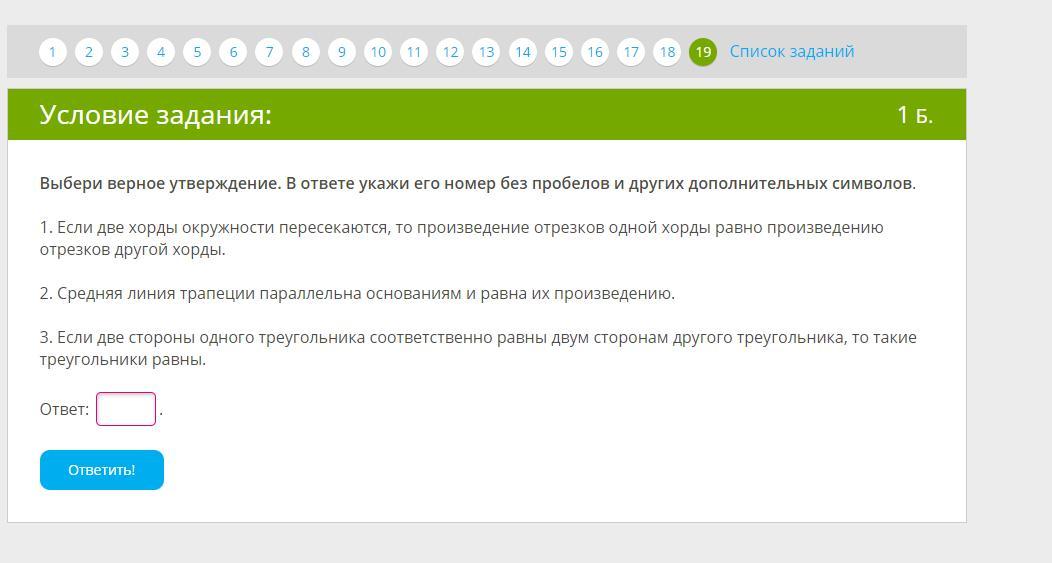This screenshot has width=1052, height=563.
Task: Click the bold instruction Выбери верное утверждение
Action: [478, 183]
